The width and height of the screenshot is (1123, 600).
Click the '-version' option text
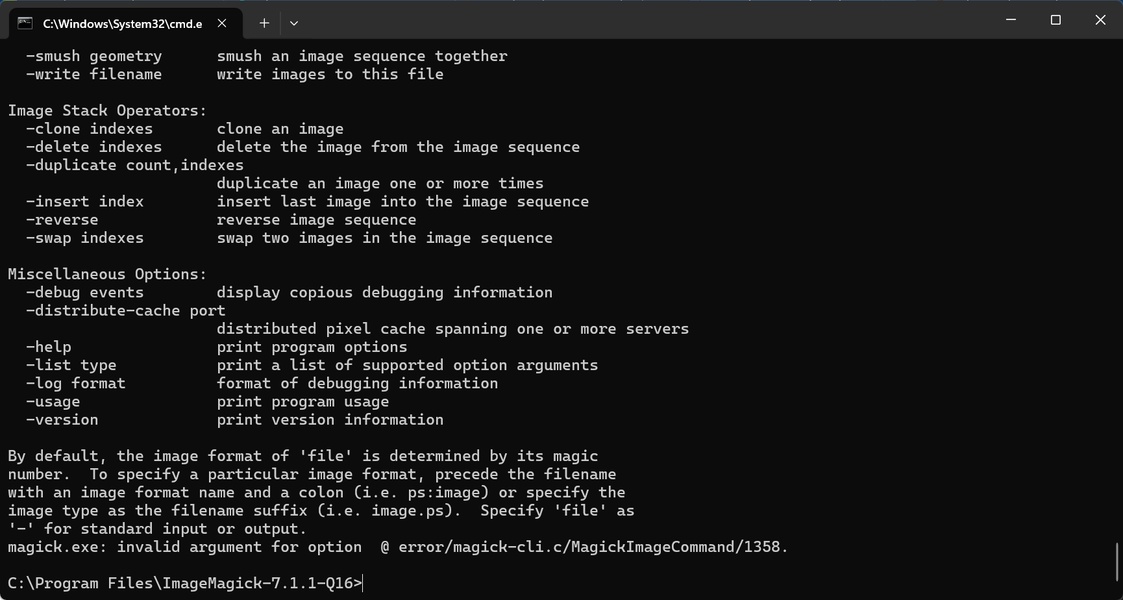(x=62, y=420)
